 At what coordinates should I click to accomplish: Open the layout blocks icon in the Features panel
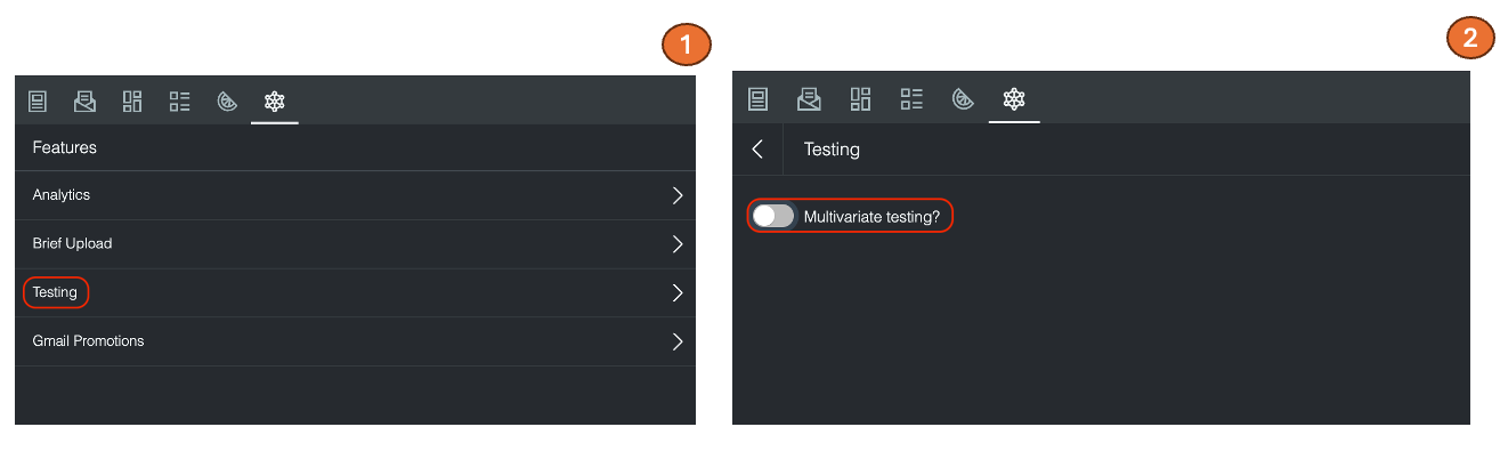point(132,101)
